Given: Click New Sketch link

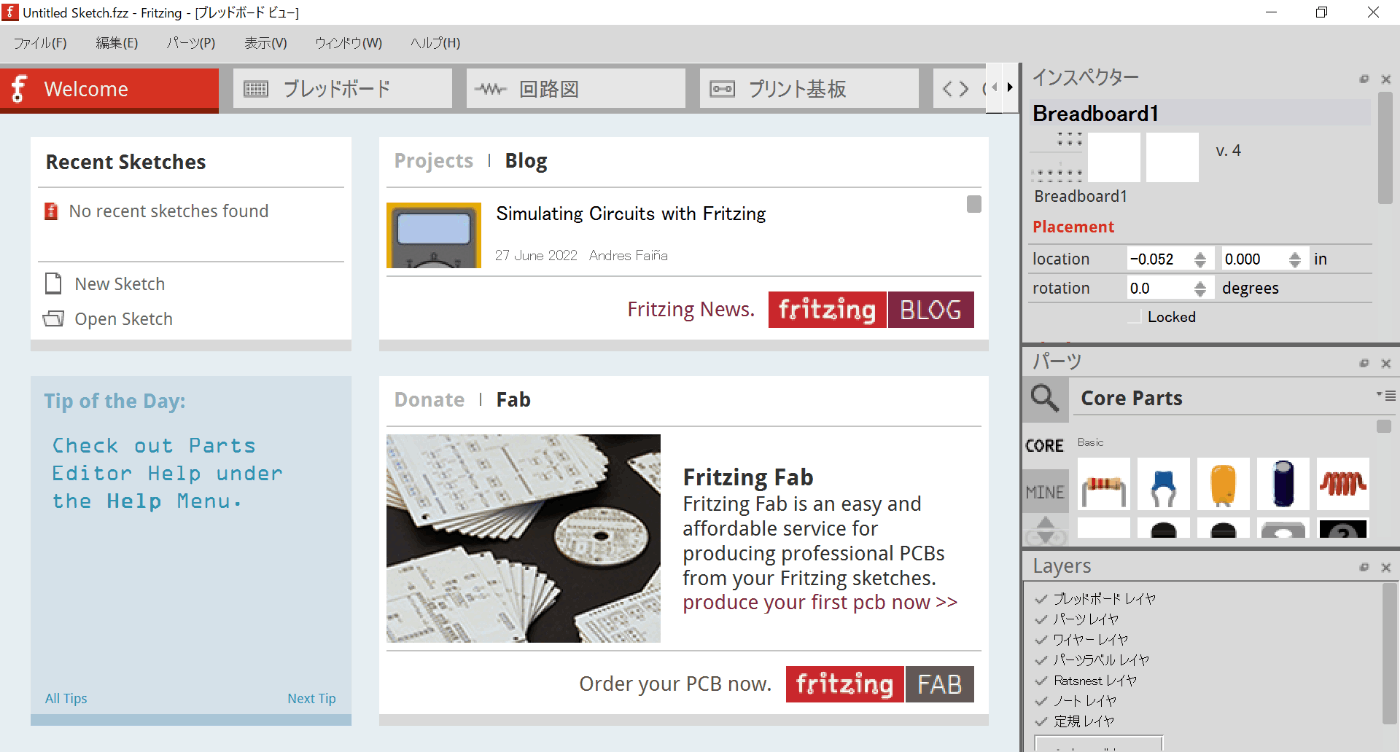Looking at the screenshot, I should click(x=120, y=284).
